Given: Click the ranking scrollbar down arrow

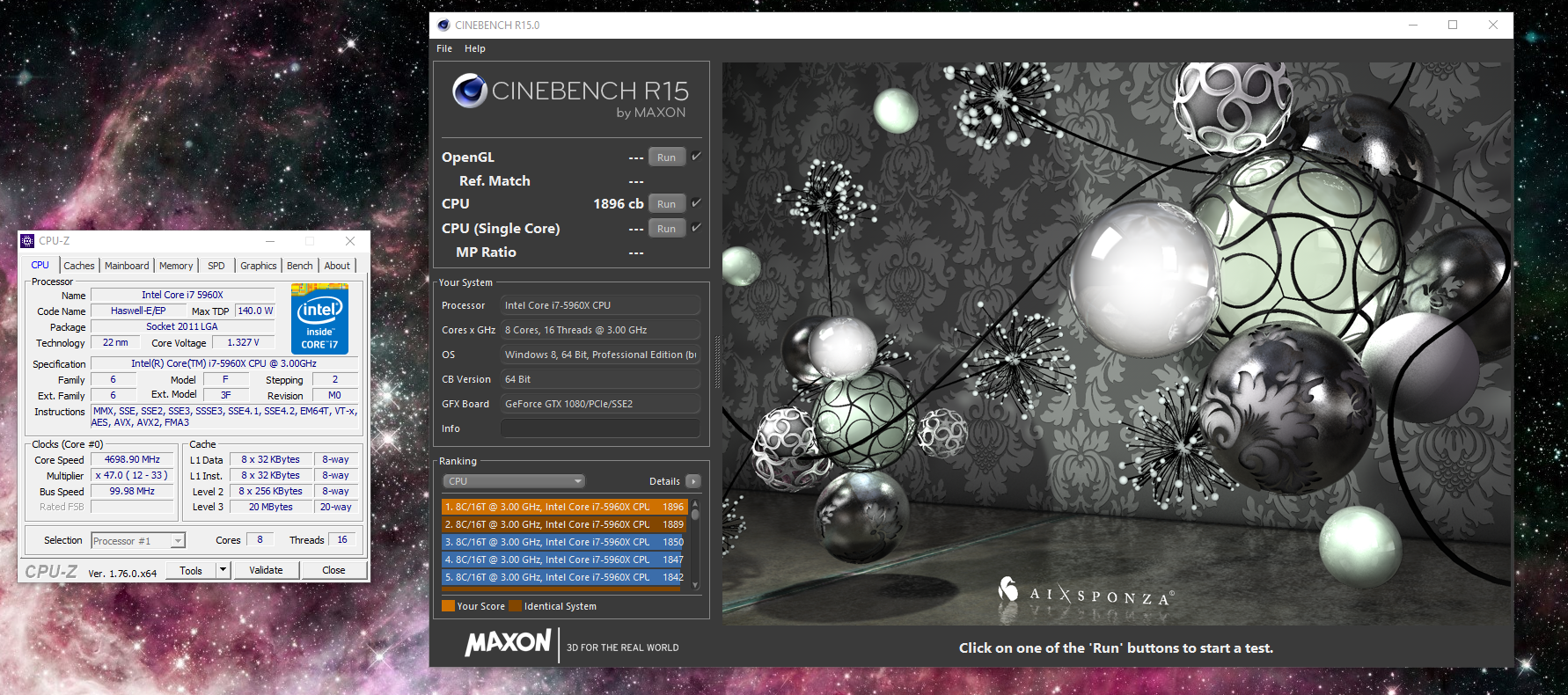Looking at the screenshot, I should coord(695,585).
